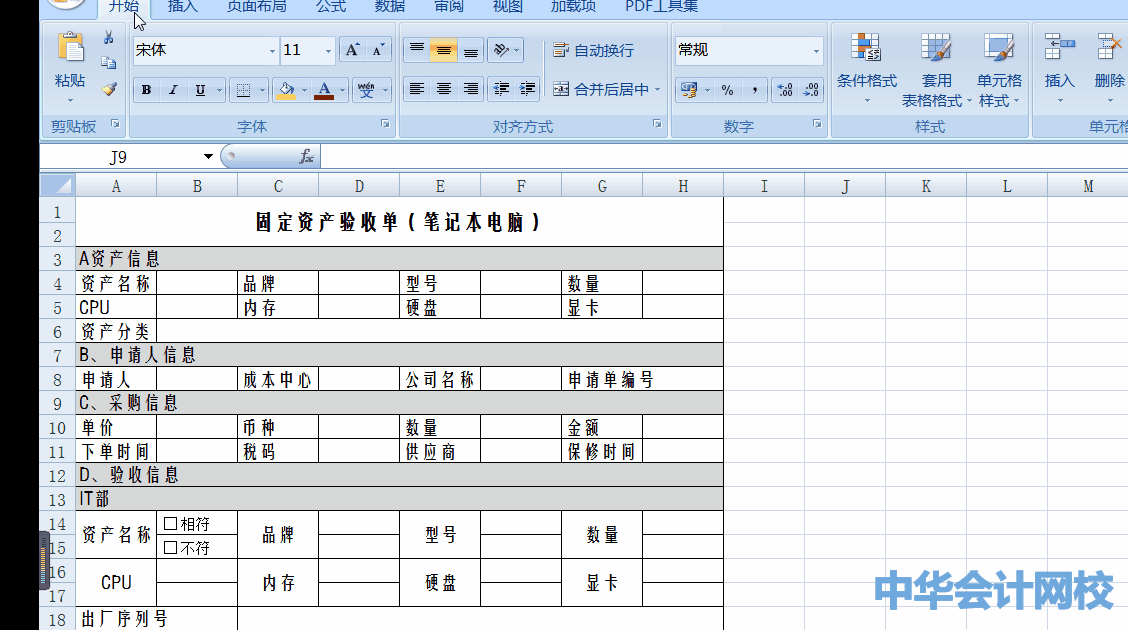
Task: Click the Cut scissors icon
Action: click(109, 38)
